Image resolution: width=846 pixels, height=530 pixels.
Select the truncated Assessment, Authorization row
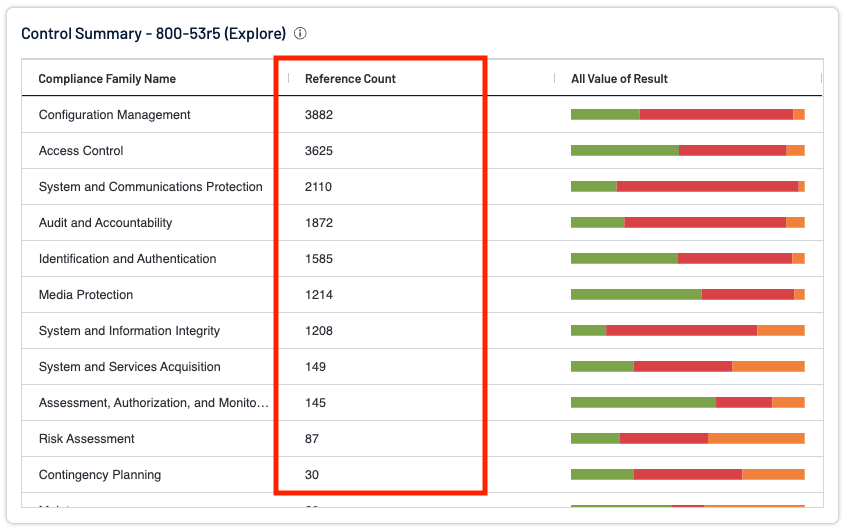(x=153, y=403)
